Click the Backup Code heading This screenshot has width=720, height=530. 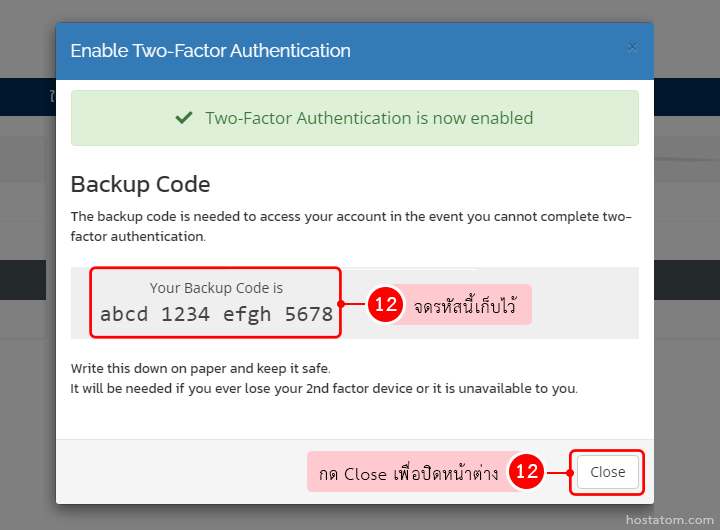(x=140, y=185)
